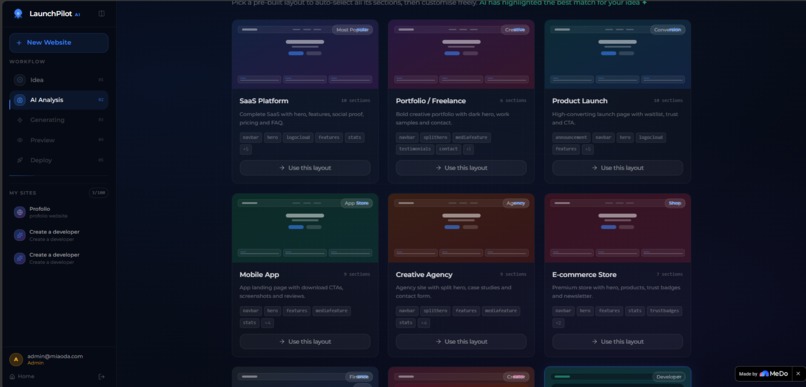Click the App Store badge on Mobile App

[x=357, y=204]
